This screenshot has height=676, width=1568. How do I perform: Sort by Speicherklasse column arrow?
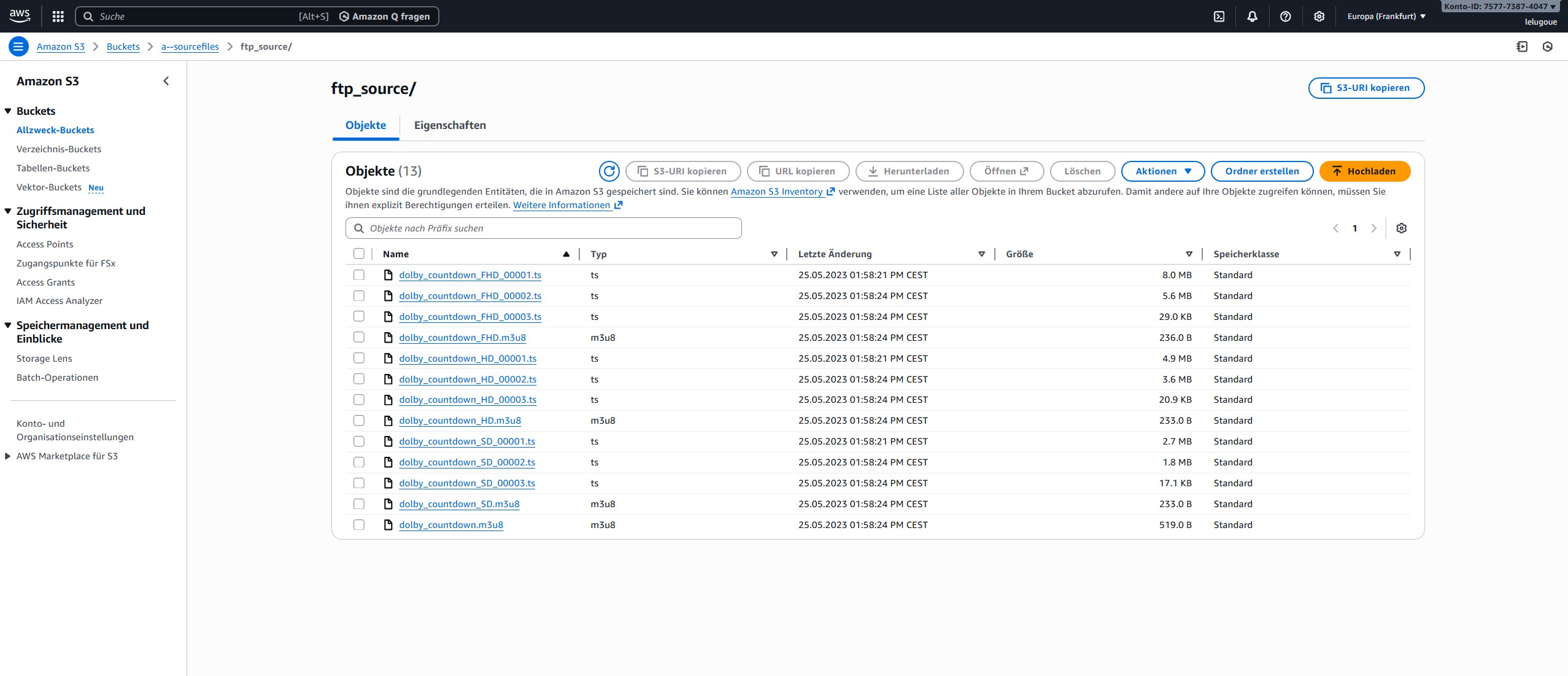pos(1397,254)
